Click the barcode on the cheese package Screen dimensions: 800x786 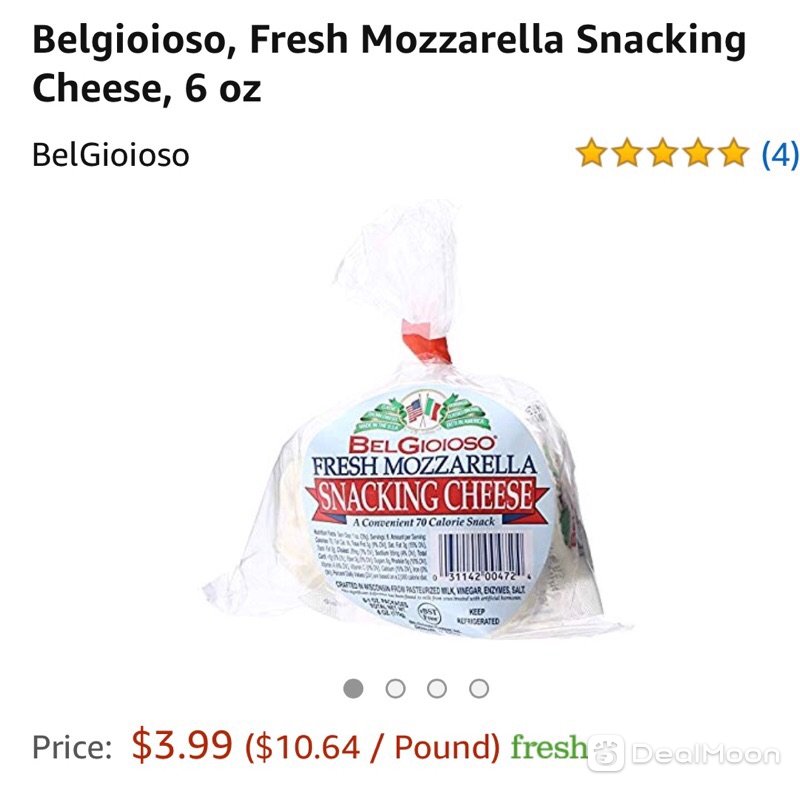482,556
